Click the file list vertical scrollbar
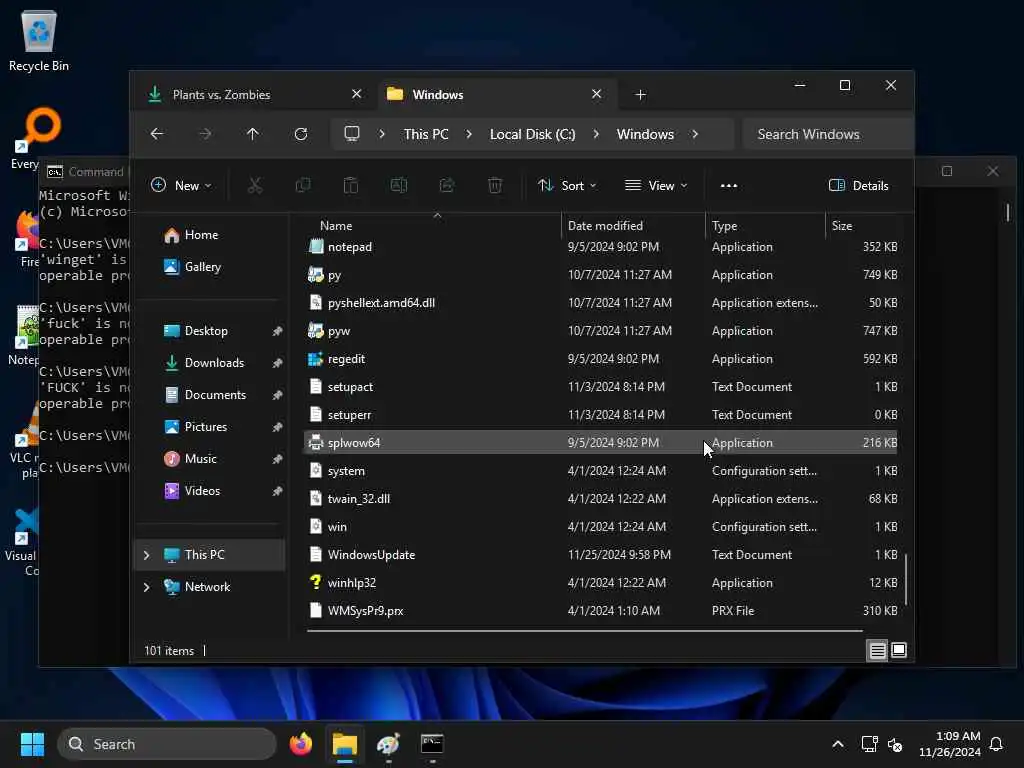Screen dimensions: 1024x768 click(906, 580)
